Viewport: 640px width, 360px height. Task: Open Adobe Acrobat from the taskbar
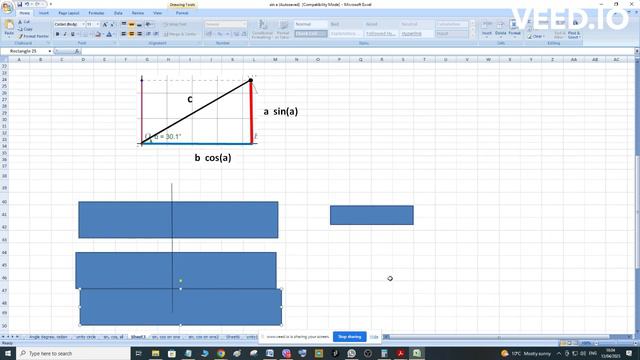point(400,353)
